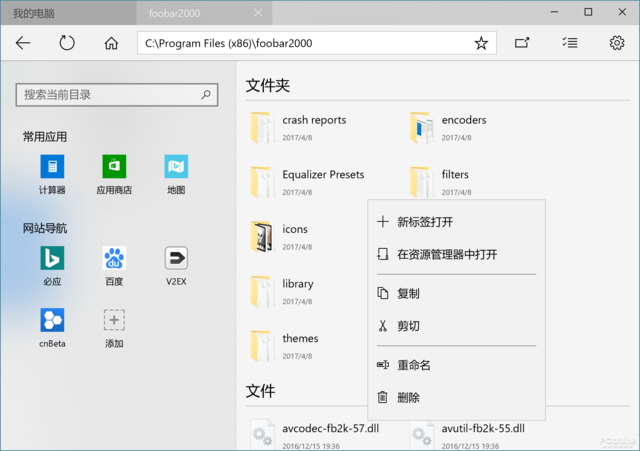Go back using the back arrow
Viewport: 640px width, 451px height.
(x=23, y=43)
